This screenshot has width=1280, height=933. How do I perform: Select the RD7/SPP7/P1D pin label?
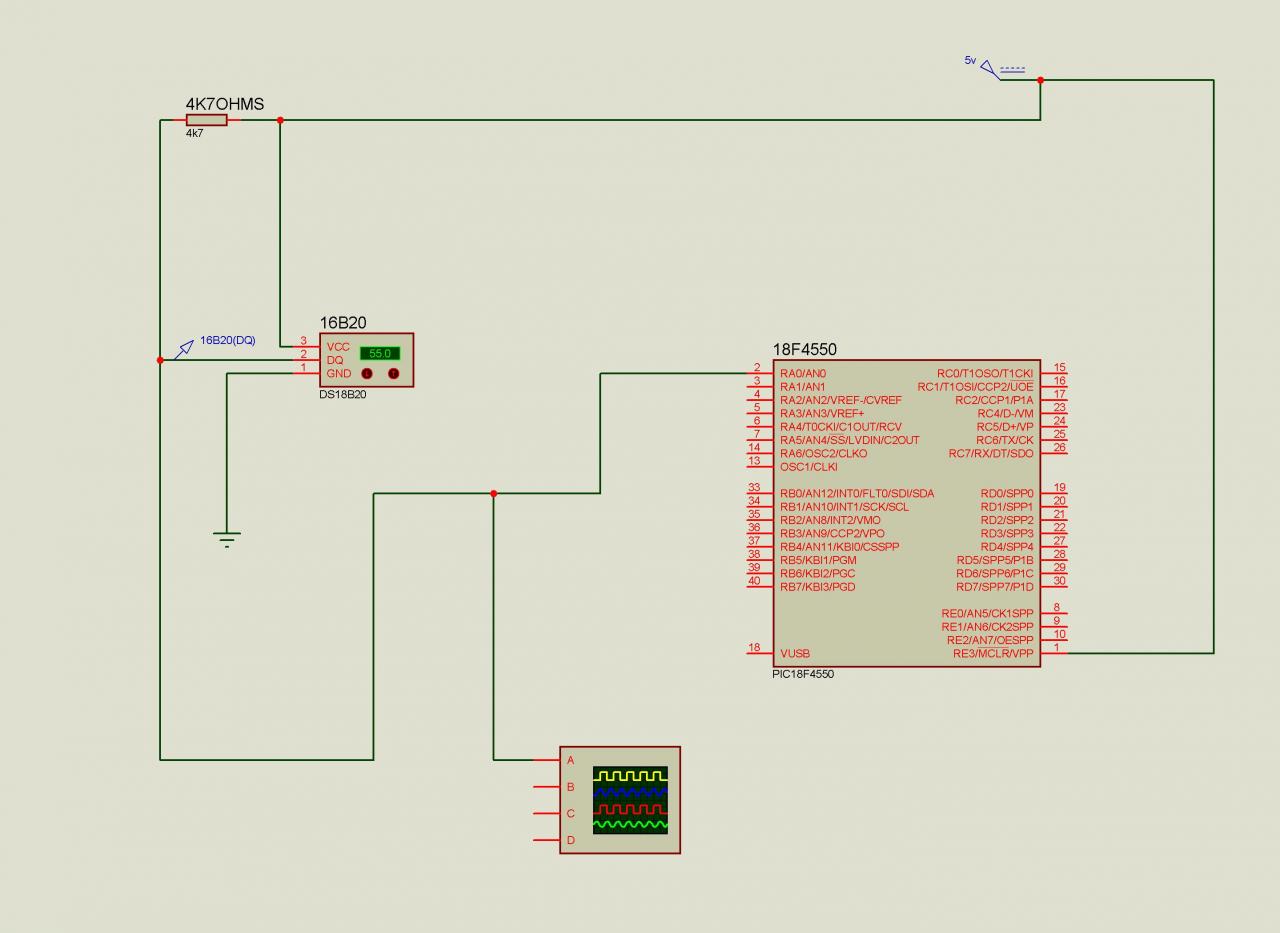click(x=995, y=587)
